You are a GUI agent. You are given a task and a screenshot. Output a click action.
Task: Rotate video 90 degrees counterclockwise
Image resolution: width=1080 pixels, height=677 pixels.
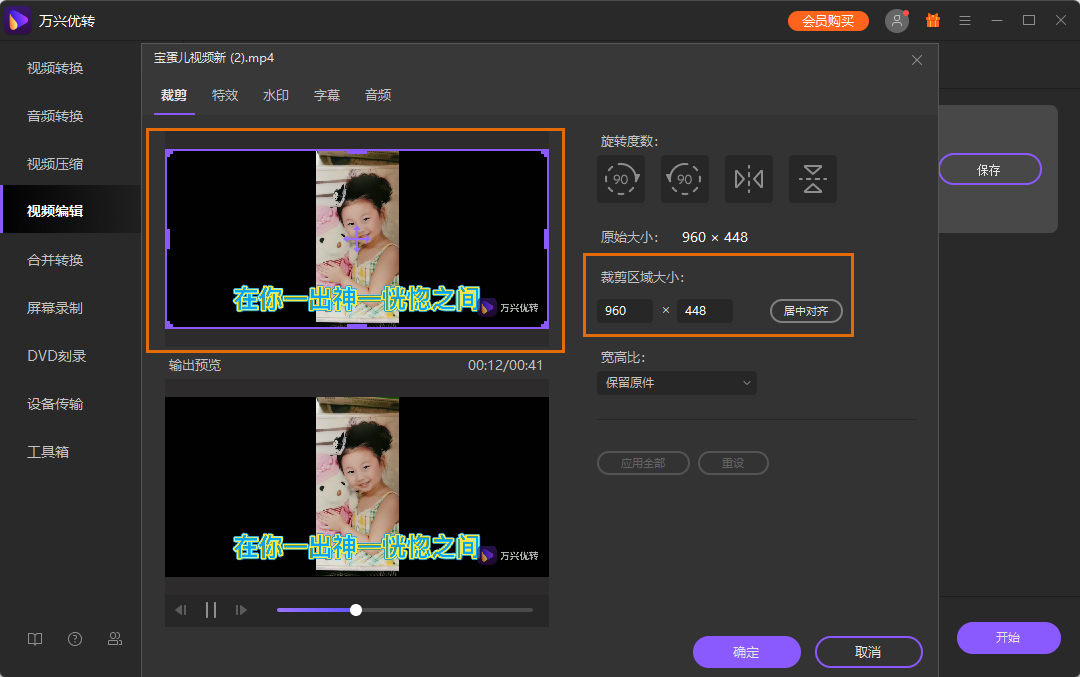click(685, 179)
